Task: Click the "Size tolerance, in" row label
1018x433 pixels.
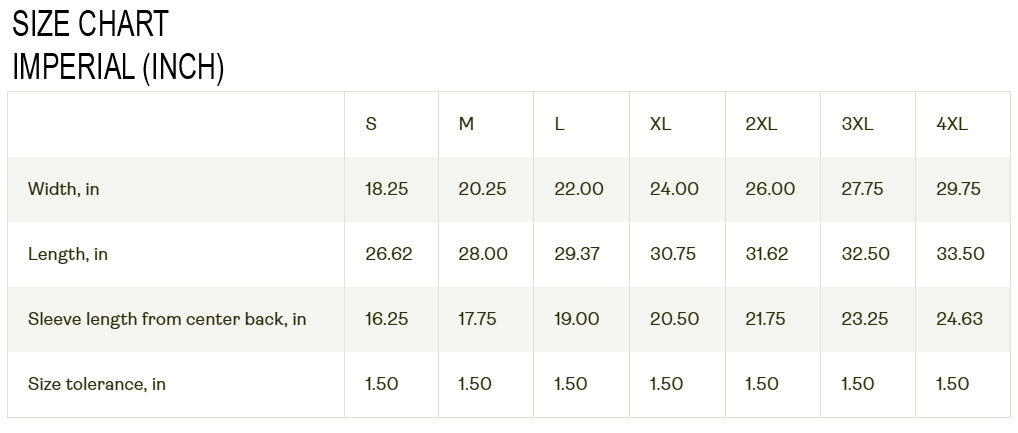Action: (97, 384)
